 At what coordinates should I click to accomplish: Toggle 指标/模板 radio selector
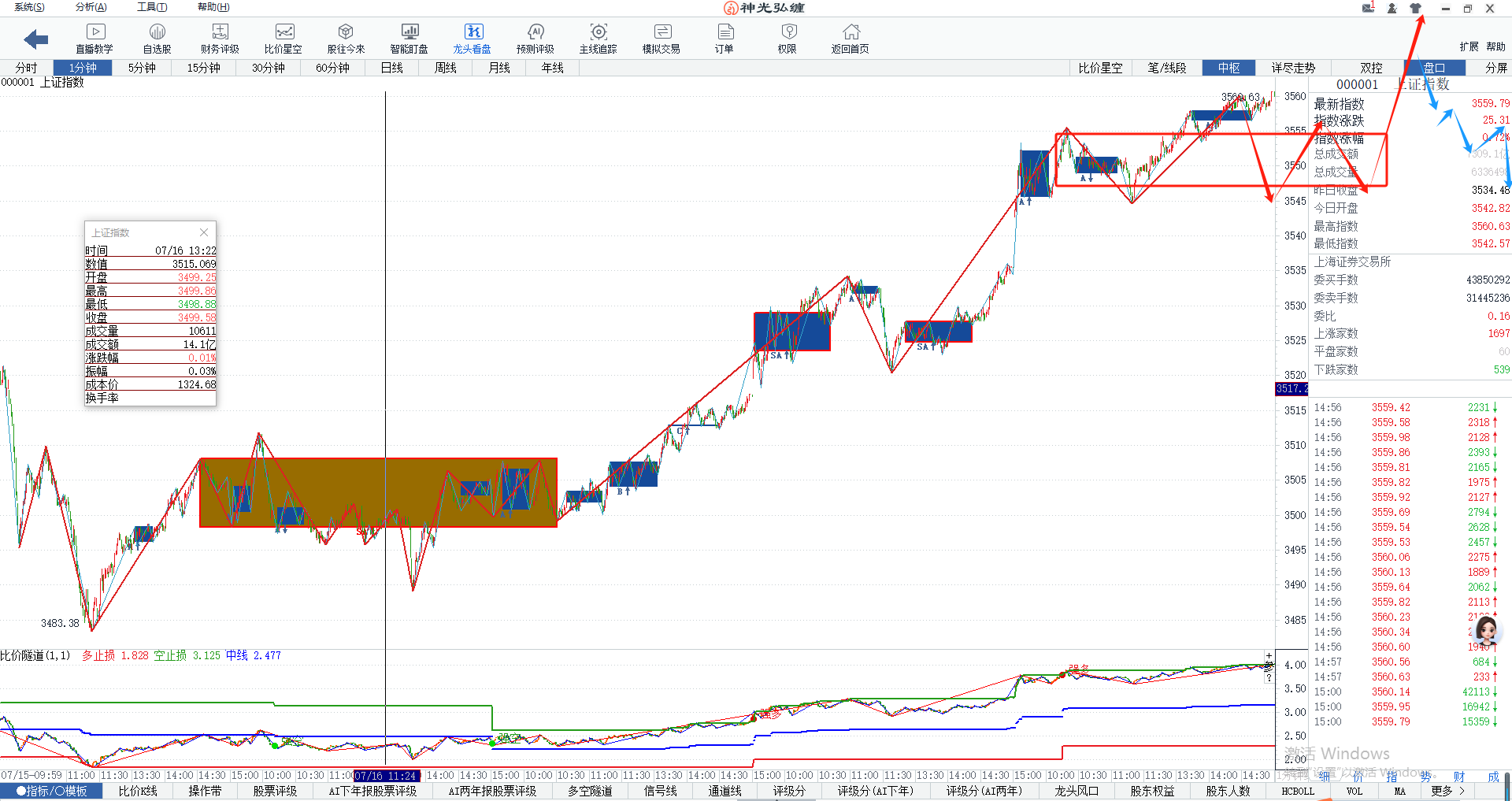(x=52, y=791)
